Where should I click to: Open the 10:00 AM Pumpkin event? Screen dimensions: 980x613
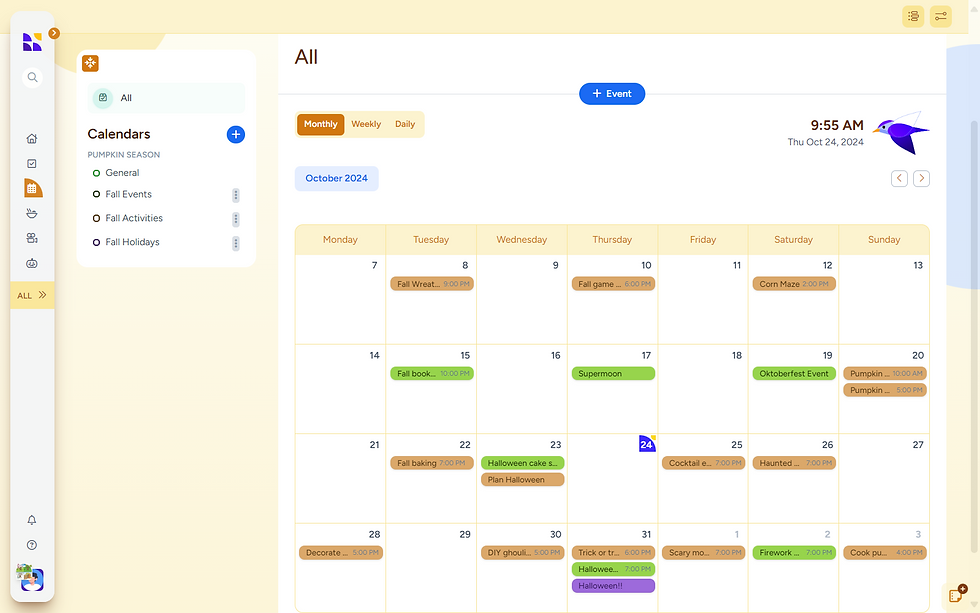(x=885, y=374)
